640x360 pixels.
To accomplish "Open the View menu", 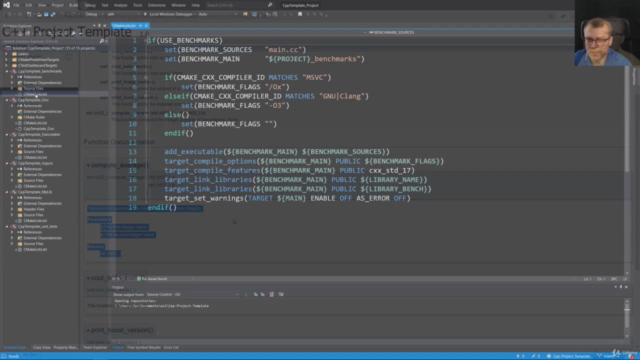I will point(42,5).
